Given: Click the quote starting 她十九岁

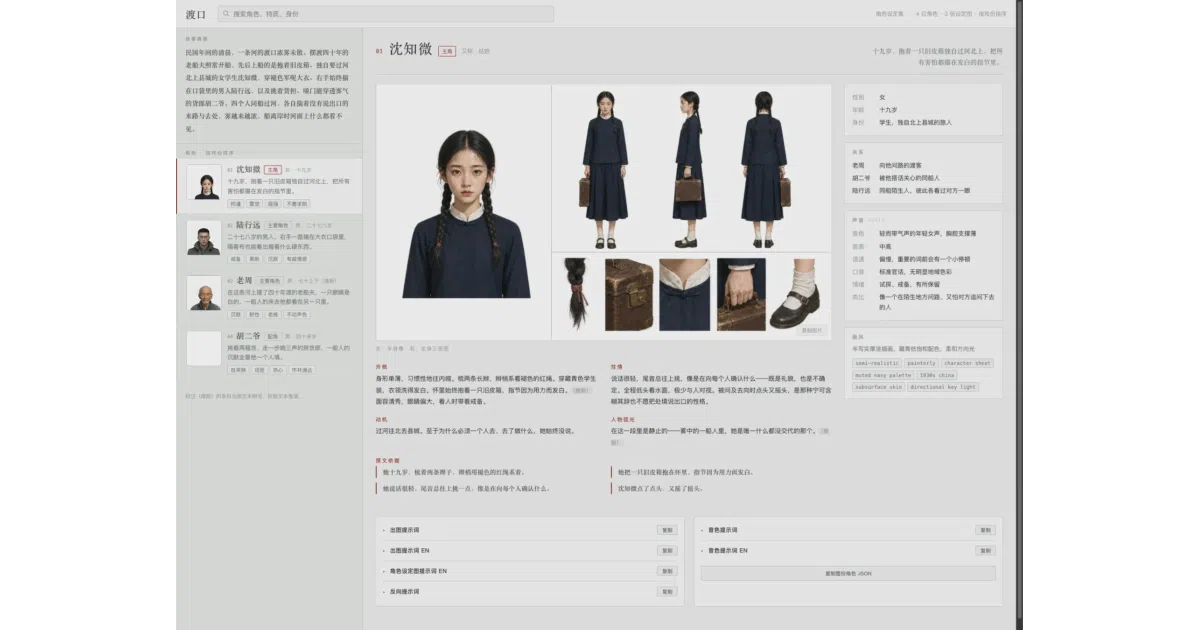Looking at the screenshot, I should pos(454,472).
